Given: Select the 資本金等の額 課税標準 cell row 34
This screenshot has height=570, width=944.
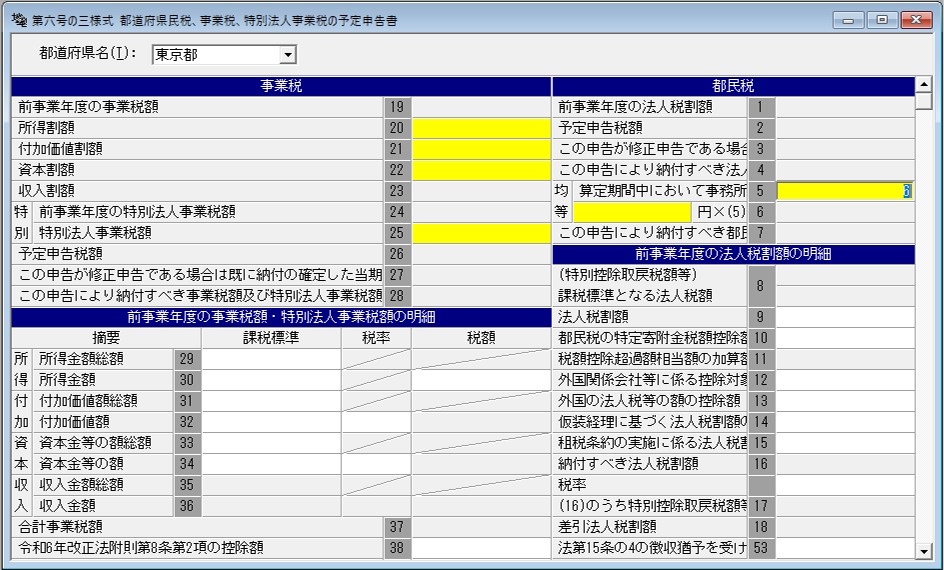Looking at the screenshot, I should tap(271, 465).
